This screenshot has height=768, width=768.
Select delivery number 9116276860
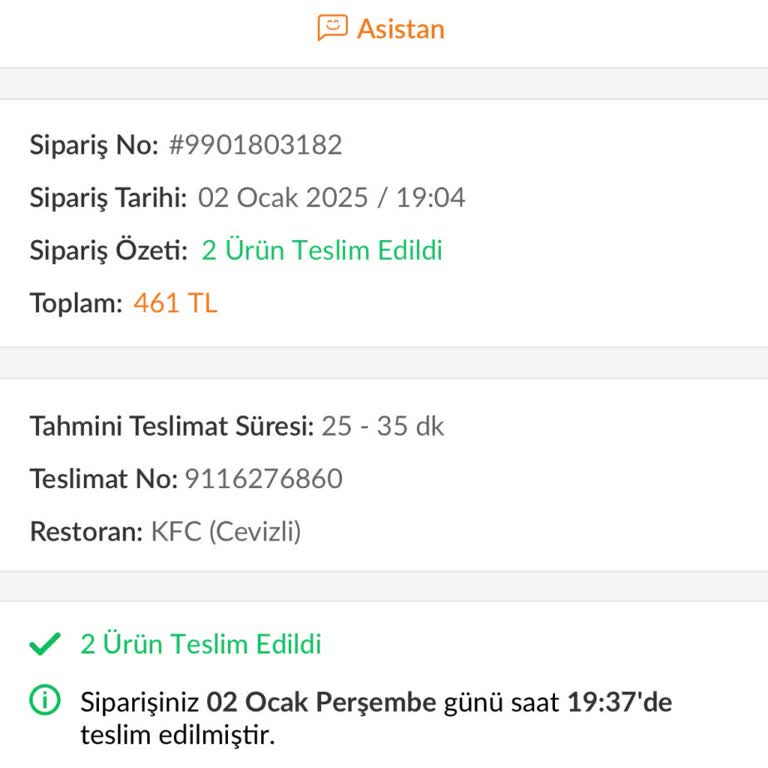pos(263,479)
